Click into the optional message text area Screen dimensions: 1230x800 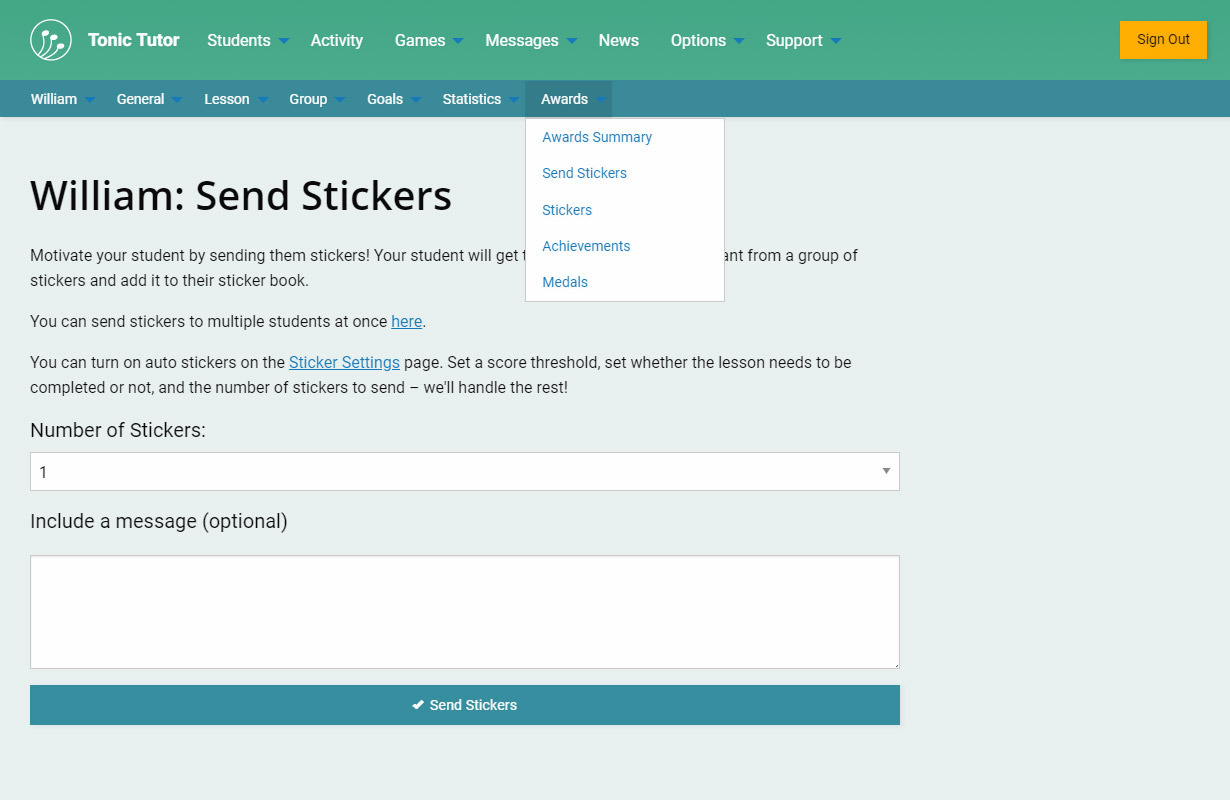[464, 612]
